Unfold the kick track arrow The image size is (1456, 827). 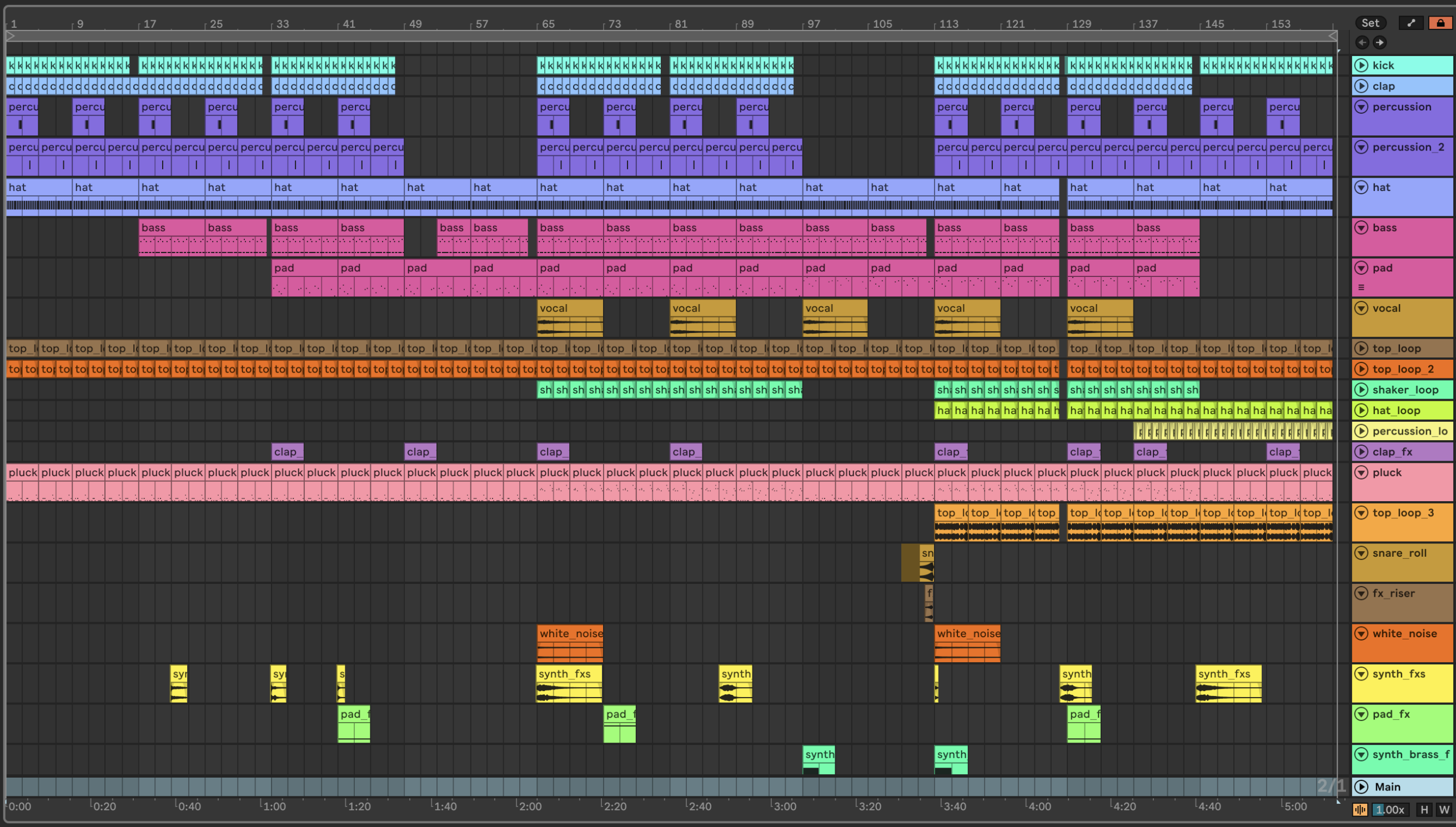(1361, 65)
